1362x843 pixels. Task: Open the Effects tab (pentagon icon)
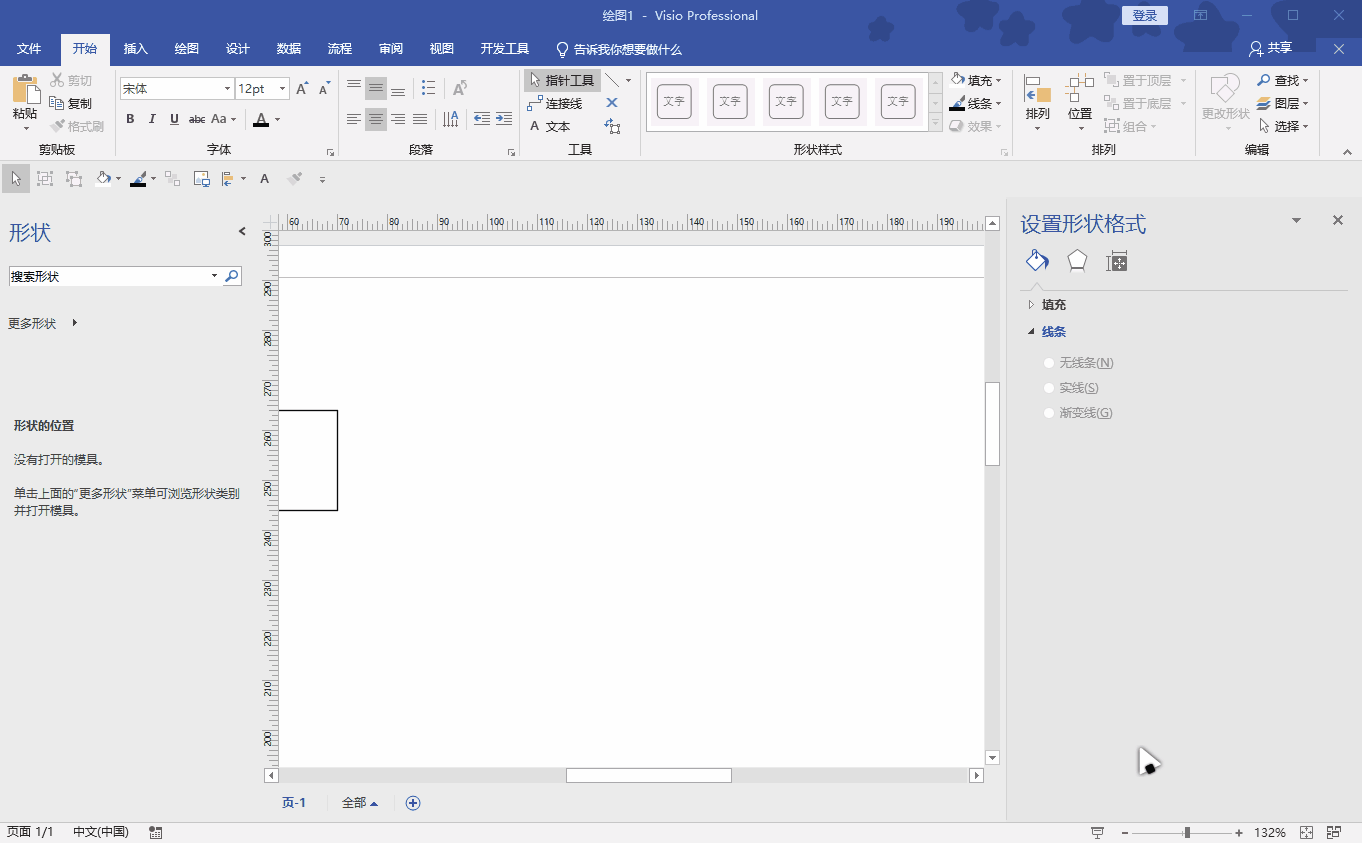(1076, 261)
